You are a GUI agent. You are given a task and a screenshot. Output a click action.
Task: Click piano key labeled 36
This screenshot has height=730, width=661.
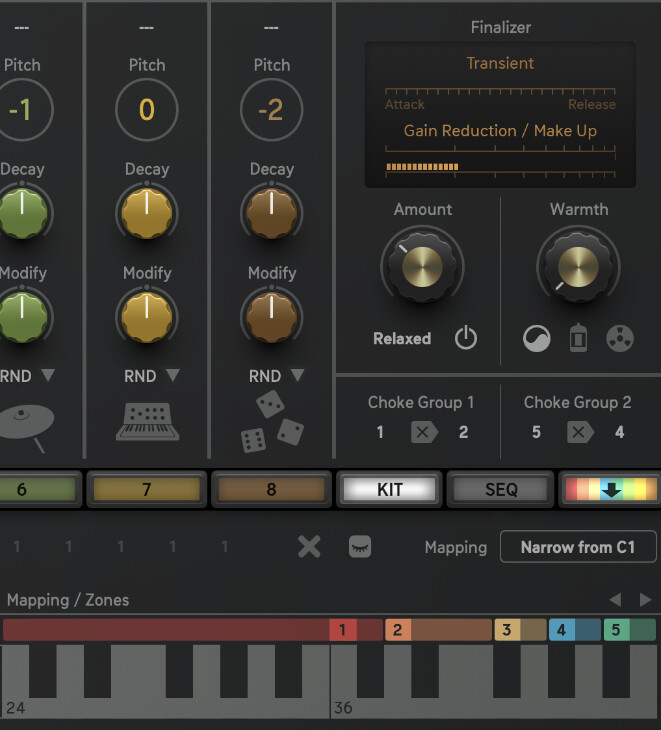click(344, 707)
